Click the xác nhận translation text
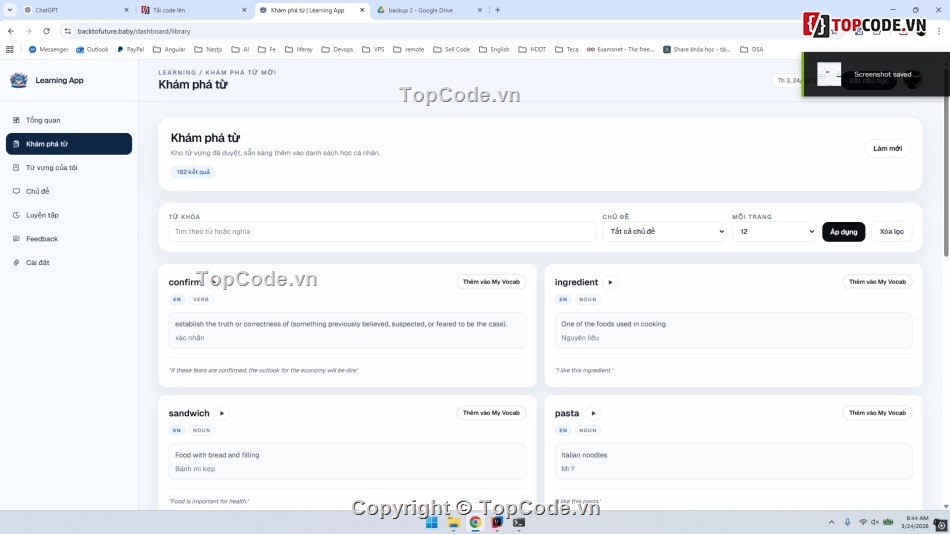This screenshot has width=950, height=534. click(x=190, y=338)
